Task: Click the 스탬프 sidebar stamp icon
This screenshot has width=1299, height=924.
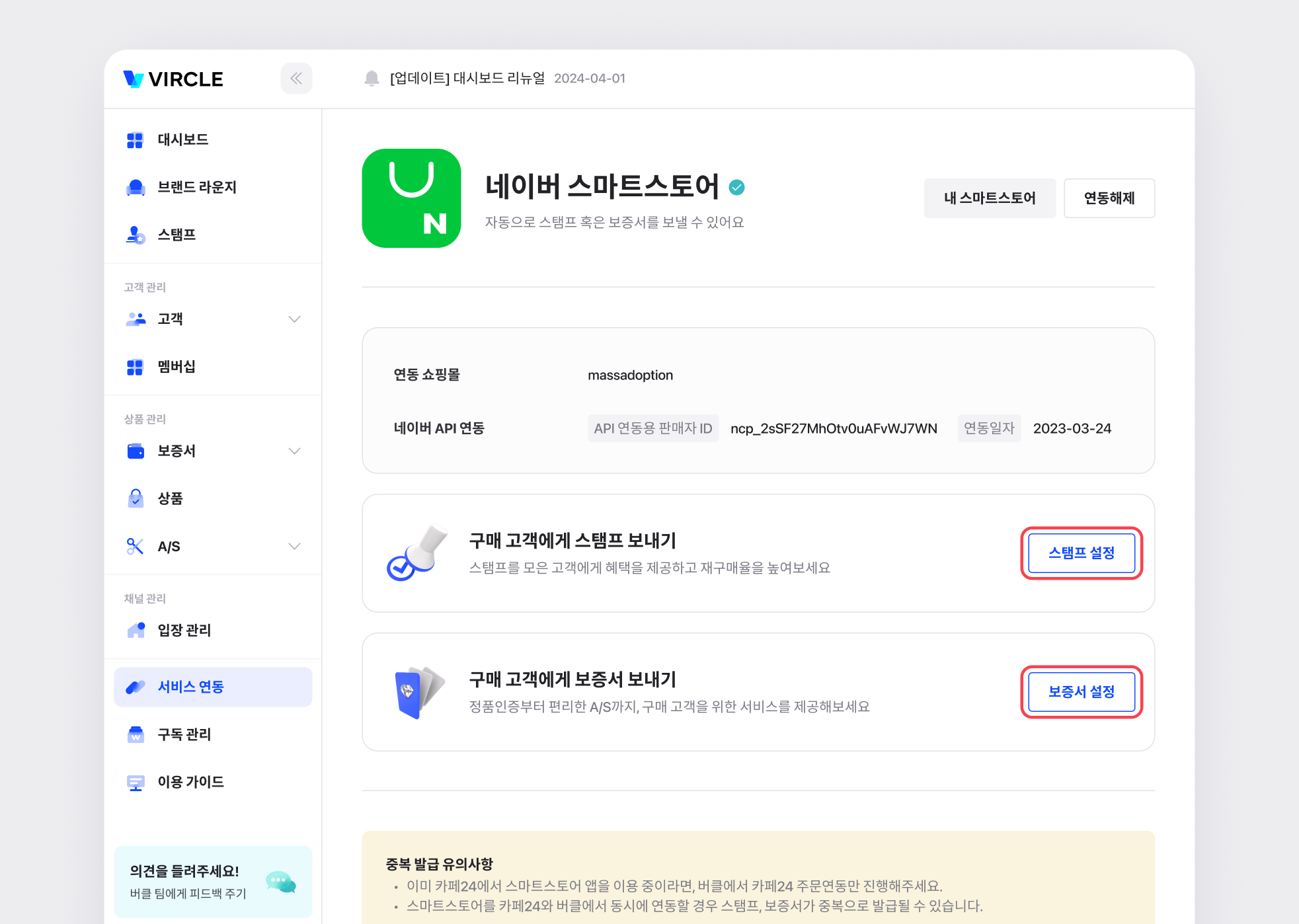Action: (x=136, y=235)
